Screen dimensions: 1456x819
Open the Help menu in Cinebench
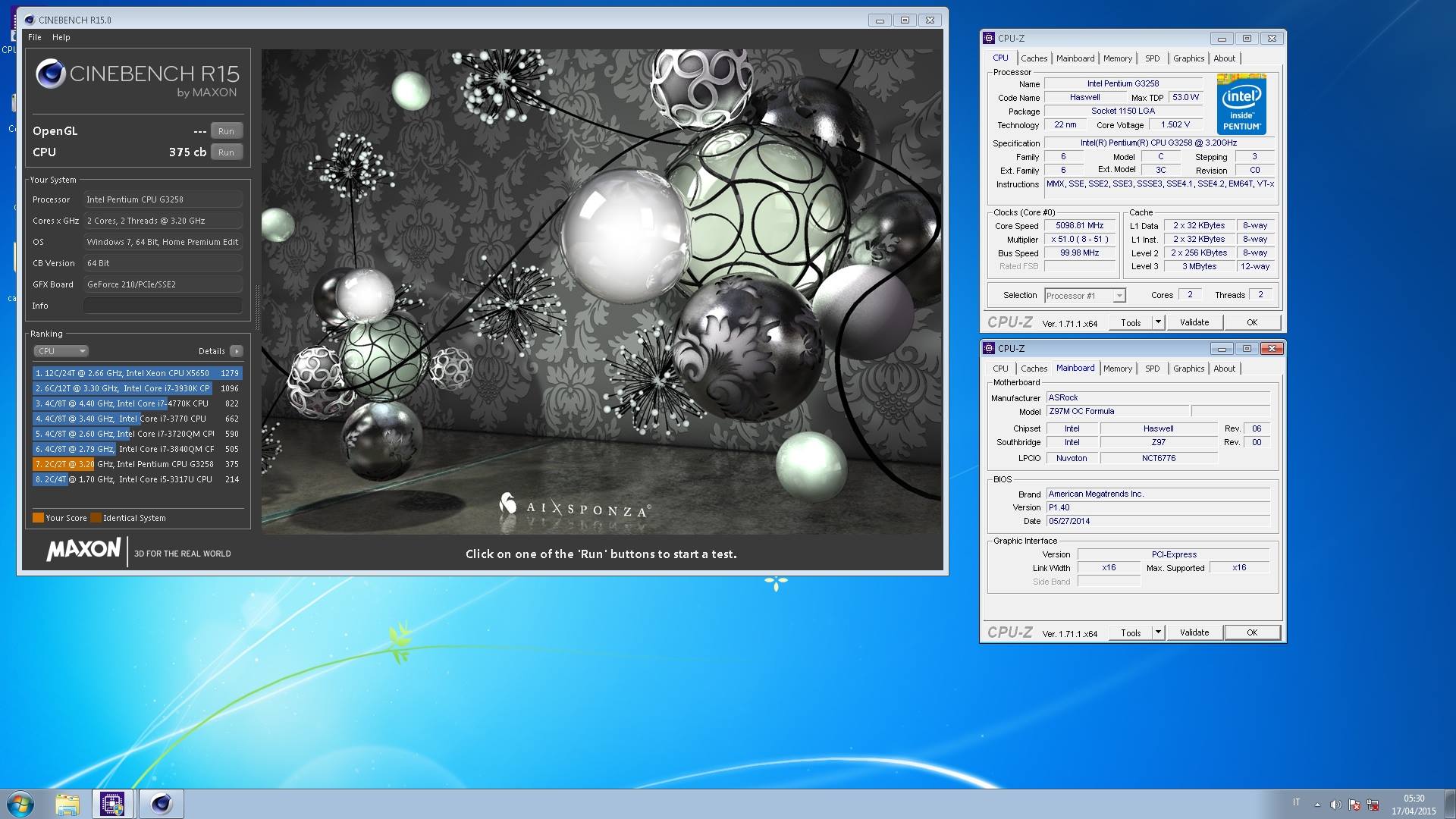[61, 37]
